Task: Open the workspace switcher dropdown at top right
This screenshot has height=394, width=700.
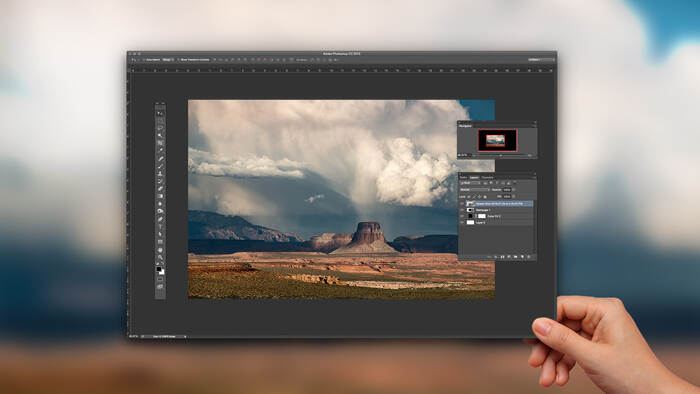Action: pos(542,60)
